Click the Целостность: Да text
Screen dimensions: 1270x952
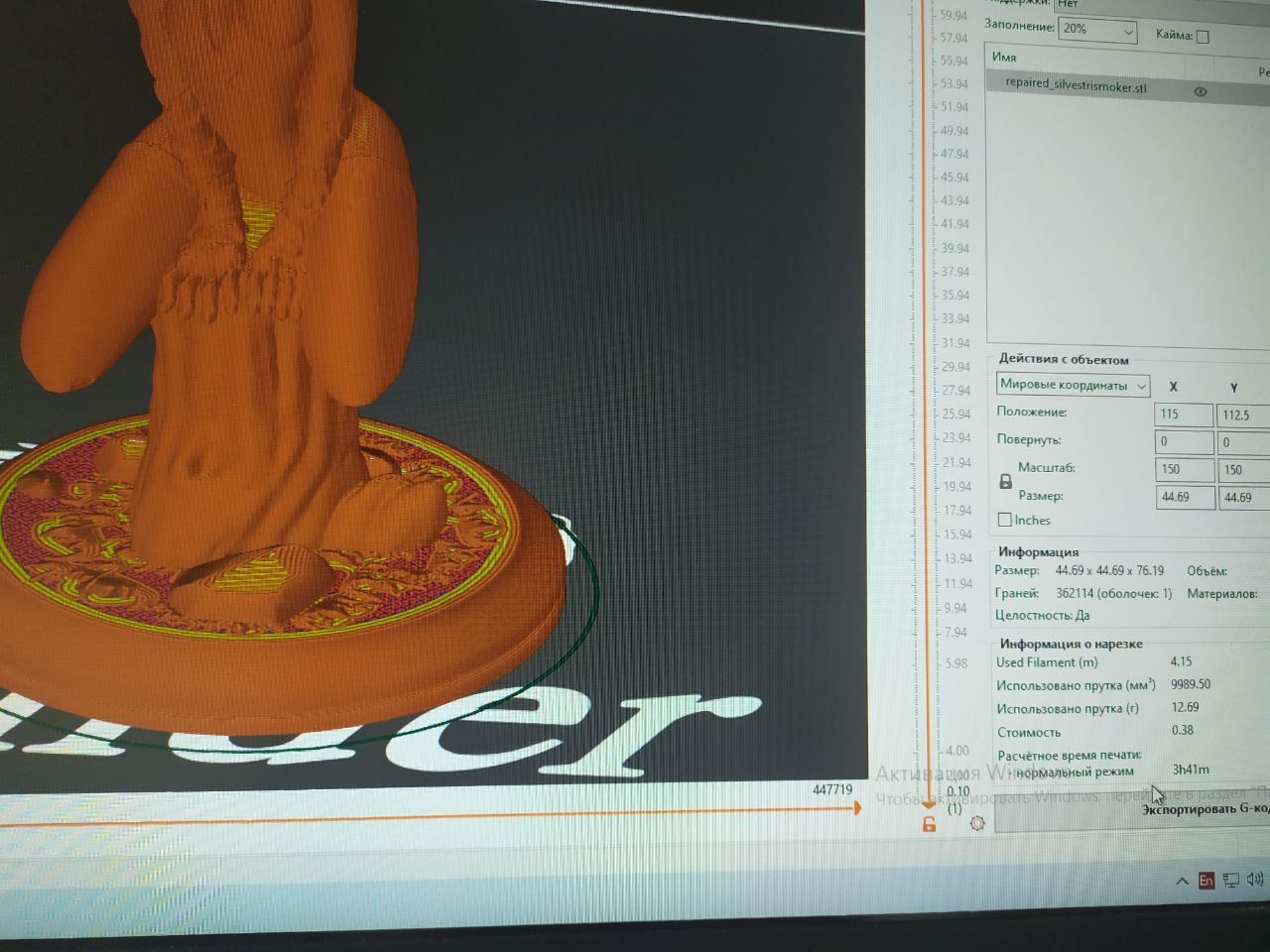click(1042, 615)
